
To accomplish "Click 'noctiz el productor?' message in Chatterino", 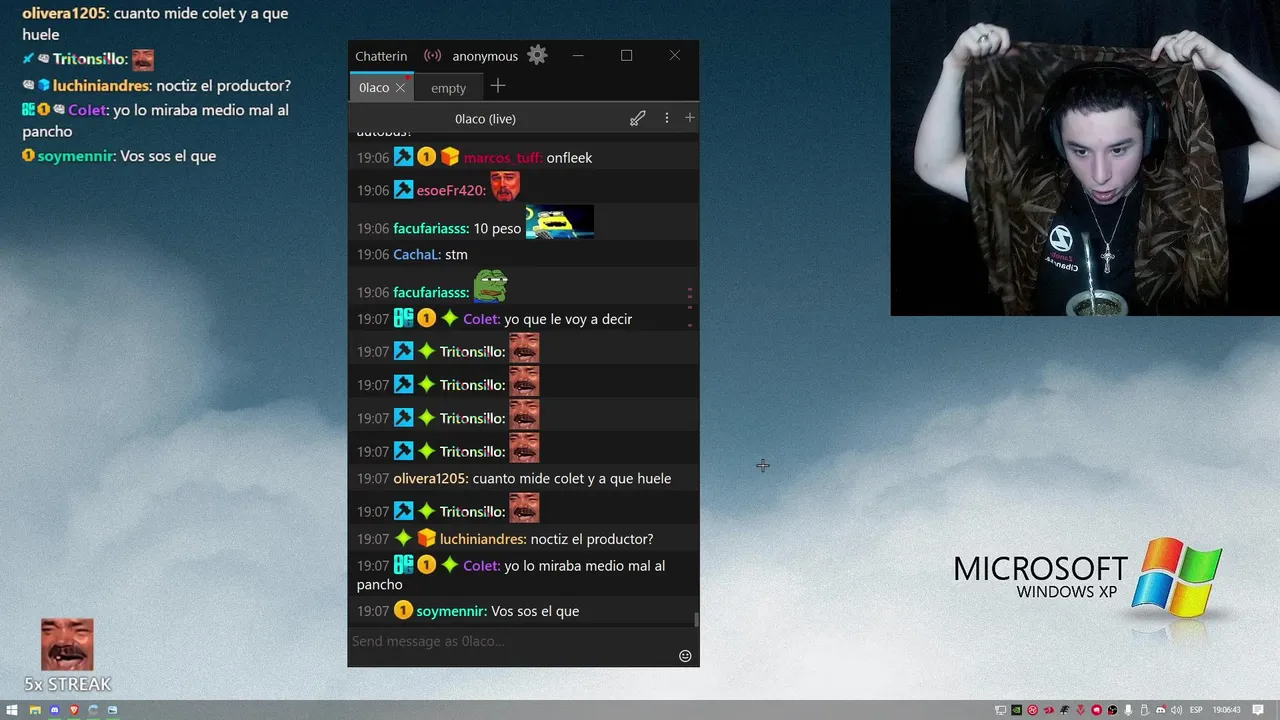I will (592, 539).
